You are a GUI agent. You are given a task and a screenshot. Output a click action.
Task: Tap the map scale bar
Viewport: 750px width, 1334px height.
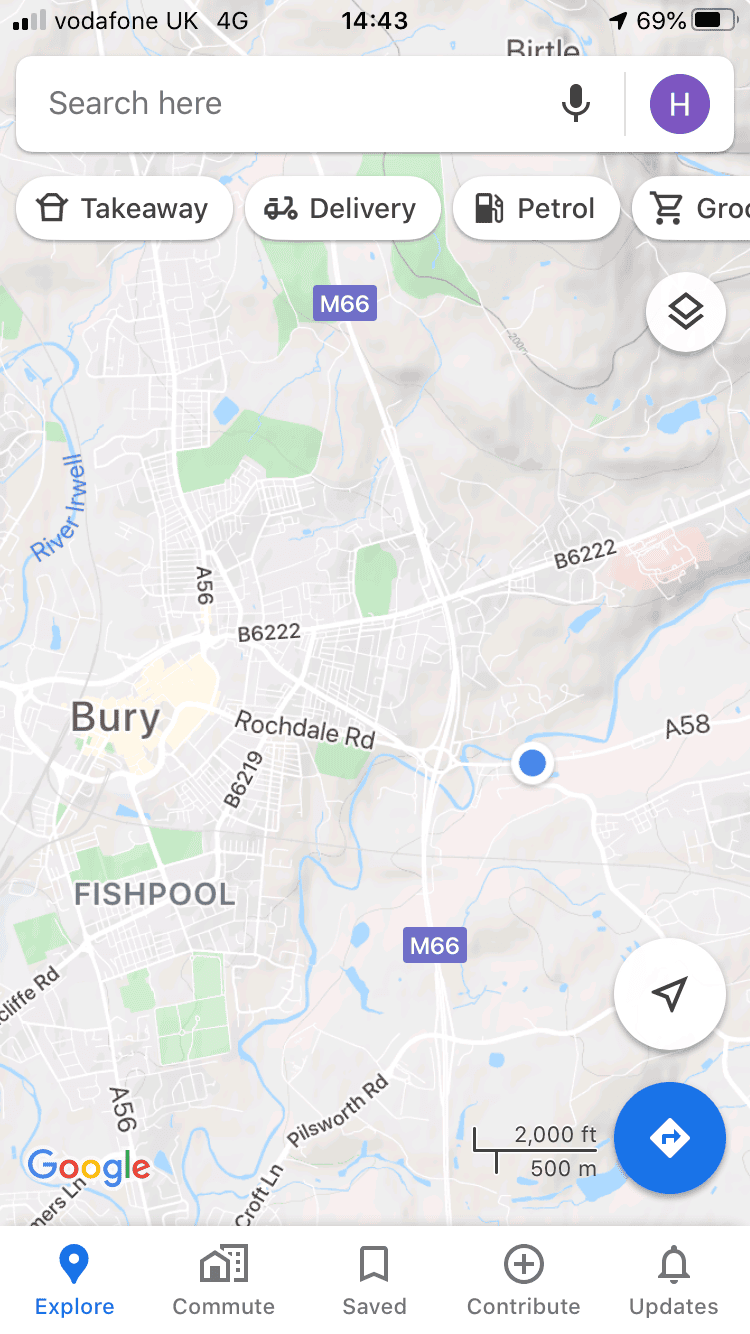coord(535,1151)
